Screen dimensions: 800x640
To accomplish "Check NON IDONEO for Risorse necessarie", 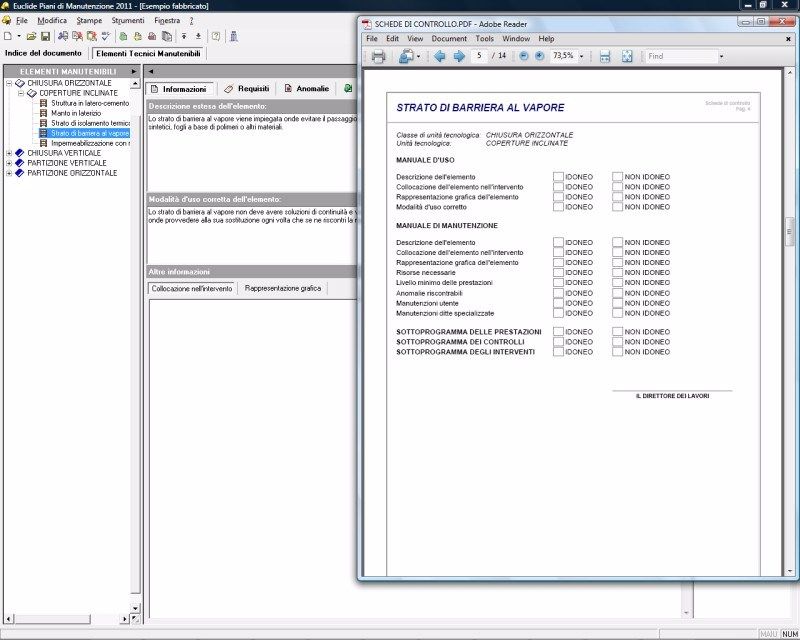I will click(618, 272).
